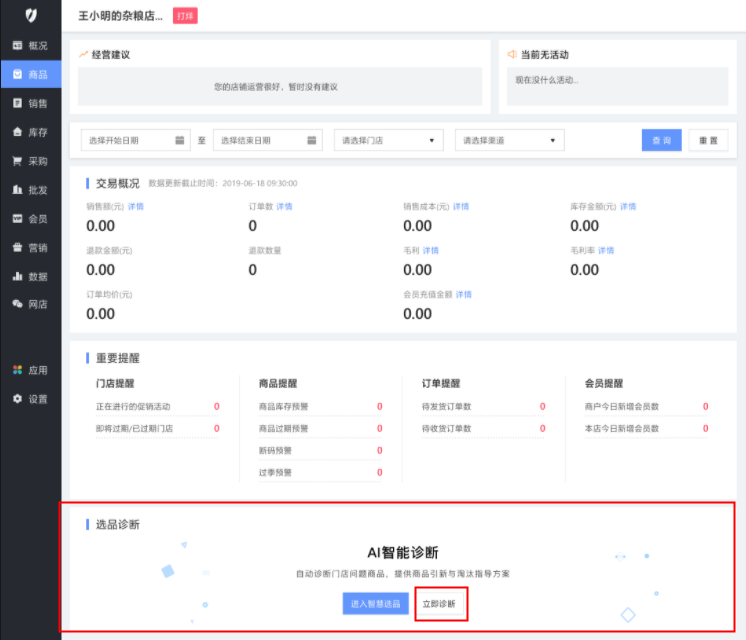Image resolution: width=746 pixels, height=640 pixels.
Task: Click calendar icon in start date field
Action: pyautogui.click(x=180, y=140)
